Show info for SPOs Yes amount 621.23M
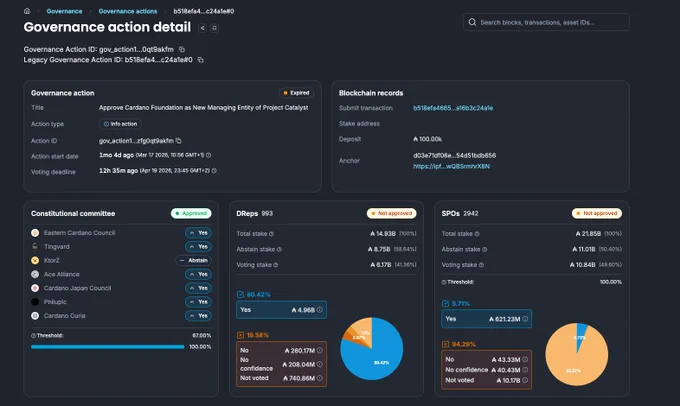This screenshot has width=680, height=406. (x=525, y=319)
